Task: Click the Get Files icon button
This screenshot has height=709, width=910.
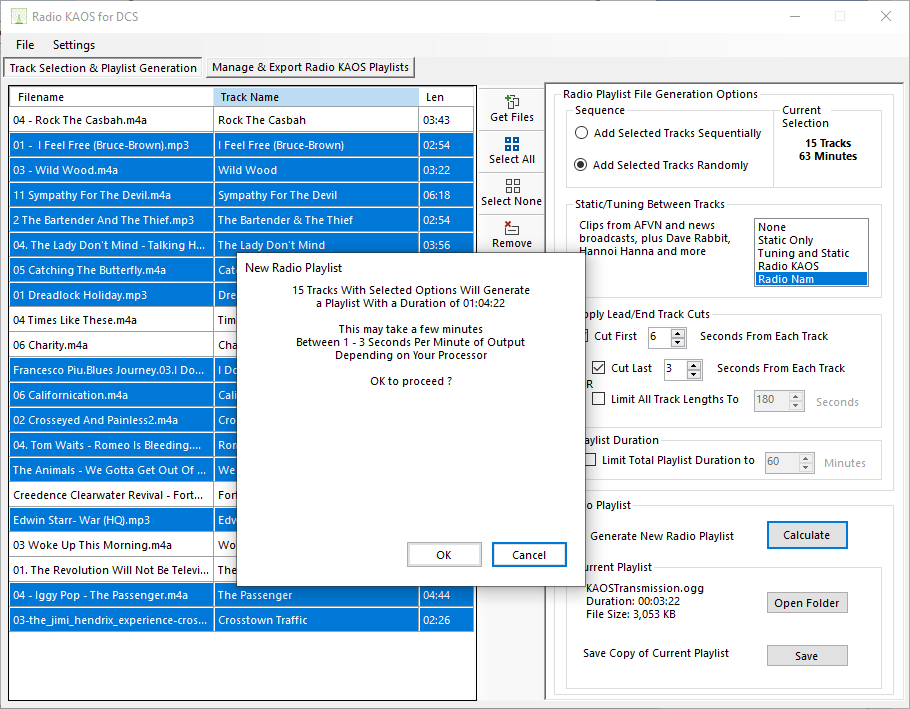Action: pos(511,108)
